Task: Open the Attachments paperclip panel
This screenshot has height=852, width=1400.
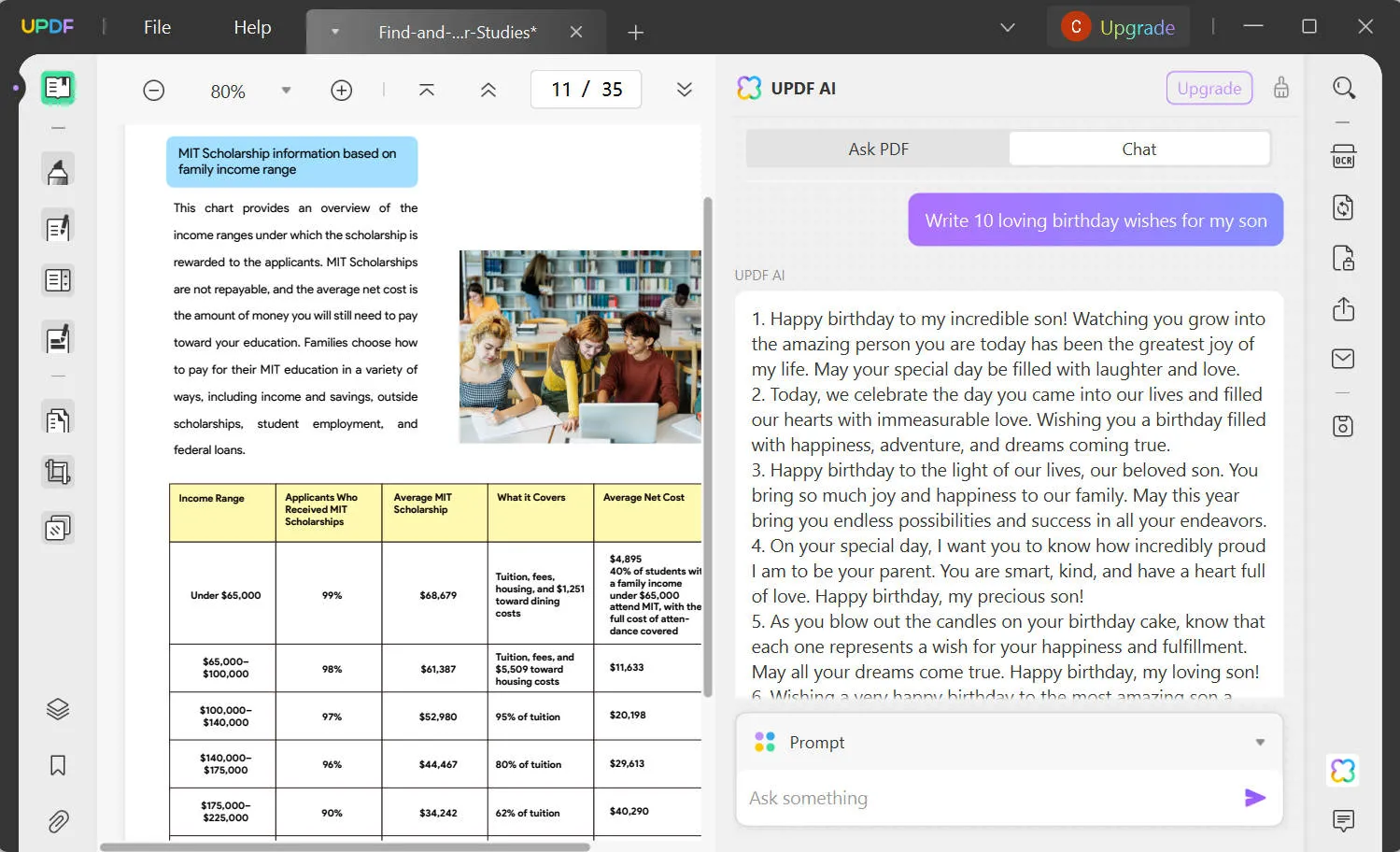Action: 58,822
